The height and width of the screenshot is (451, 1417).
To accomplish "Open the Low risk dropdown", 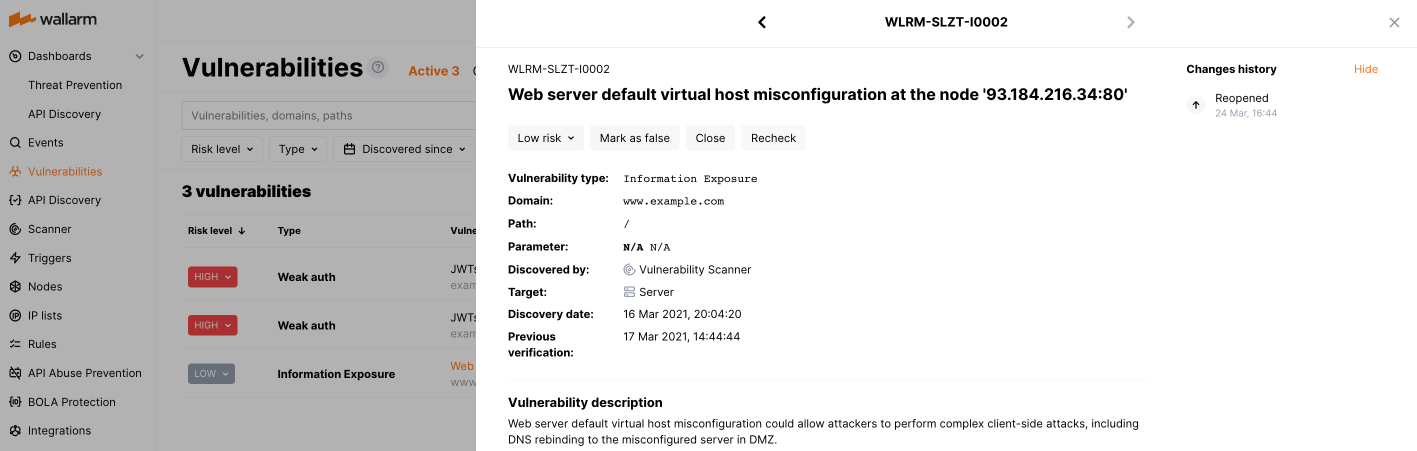I will pyautogui.click(x=545, y=138).
